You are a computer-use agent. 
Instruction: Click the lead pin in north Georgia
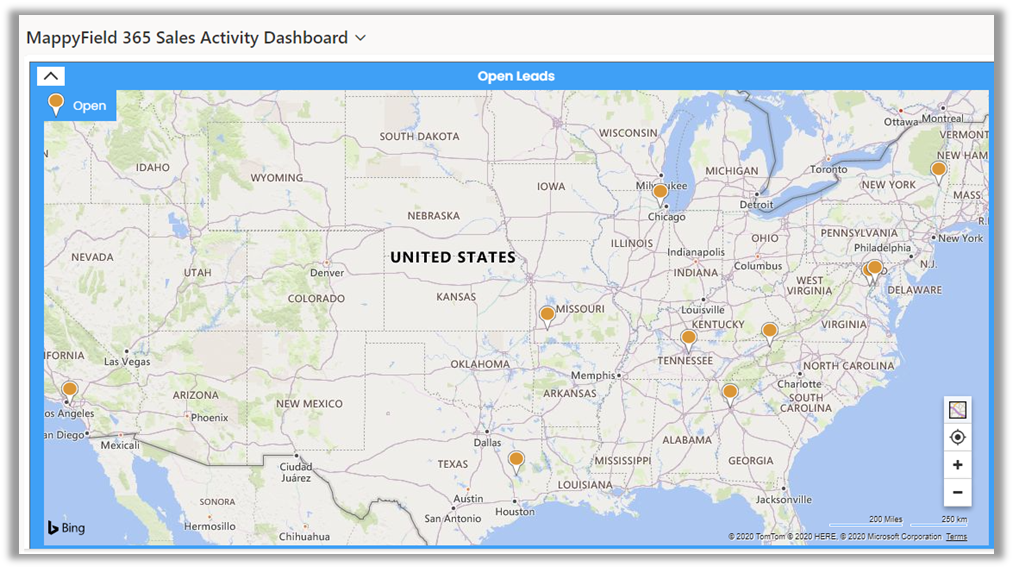(730, 392)
